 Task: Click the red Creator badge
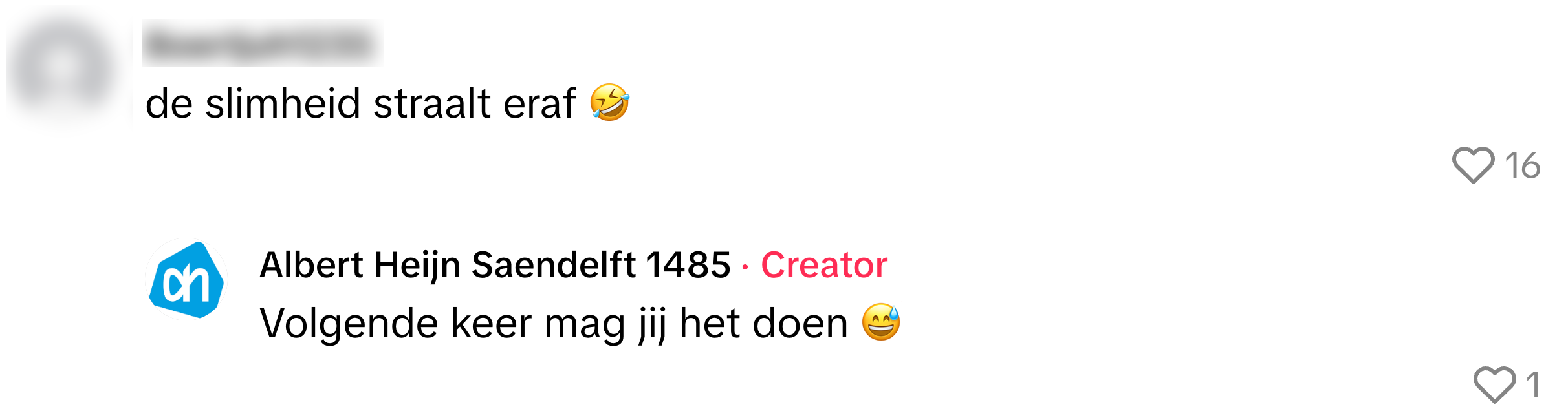pyautogui.click(x=824, y=265)
